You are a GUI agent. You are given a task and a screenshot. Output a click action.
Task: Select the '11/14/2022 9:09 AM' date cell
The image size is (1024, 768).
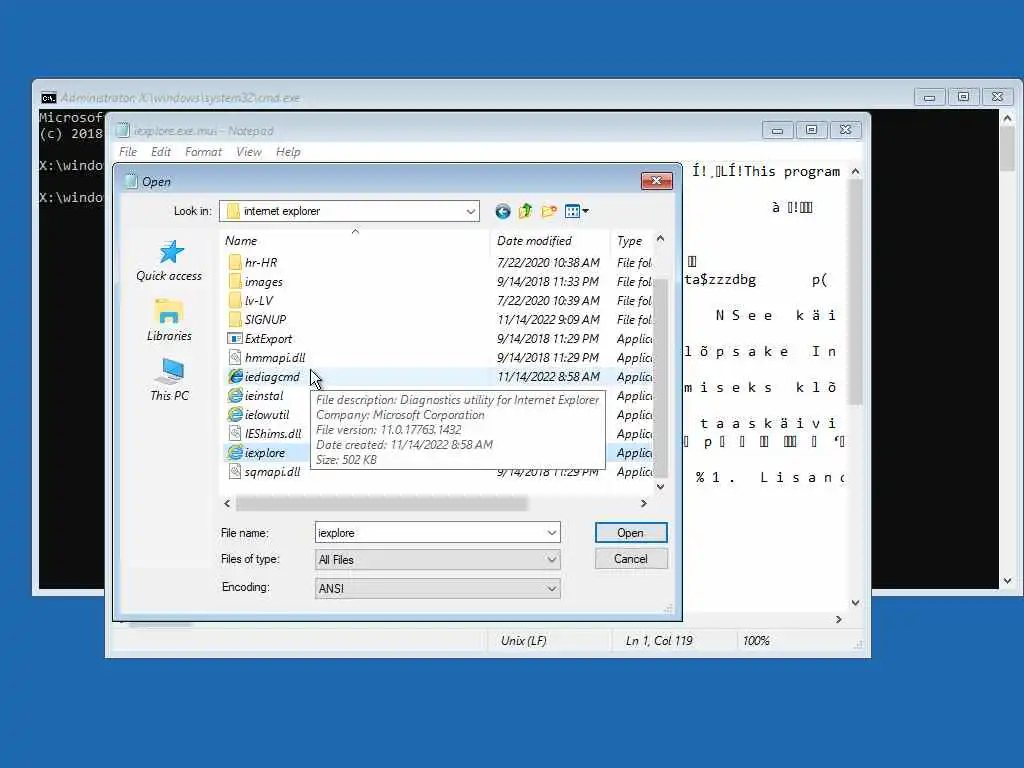548,319
